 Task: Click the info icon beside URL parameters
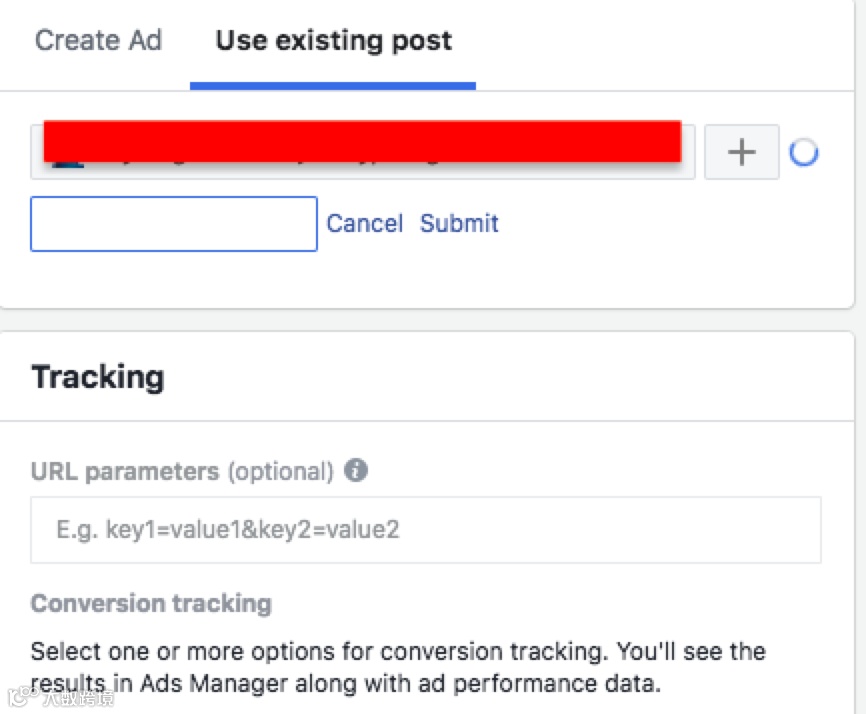point(356,470)
